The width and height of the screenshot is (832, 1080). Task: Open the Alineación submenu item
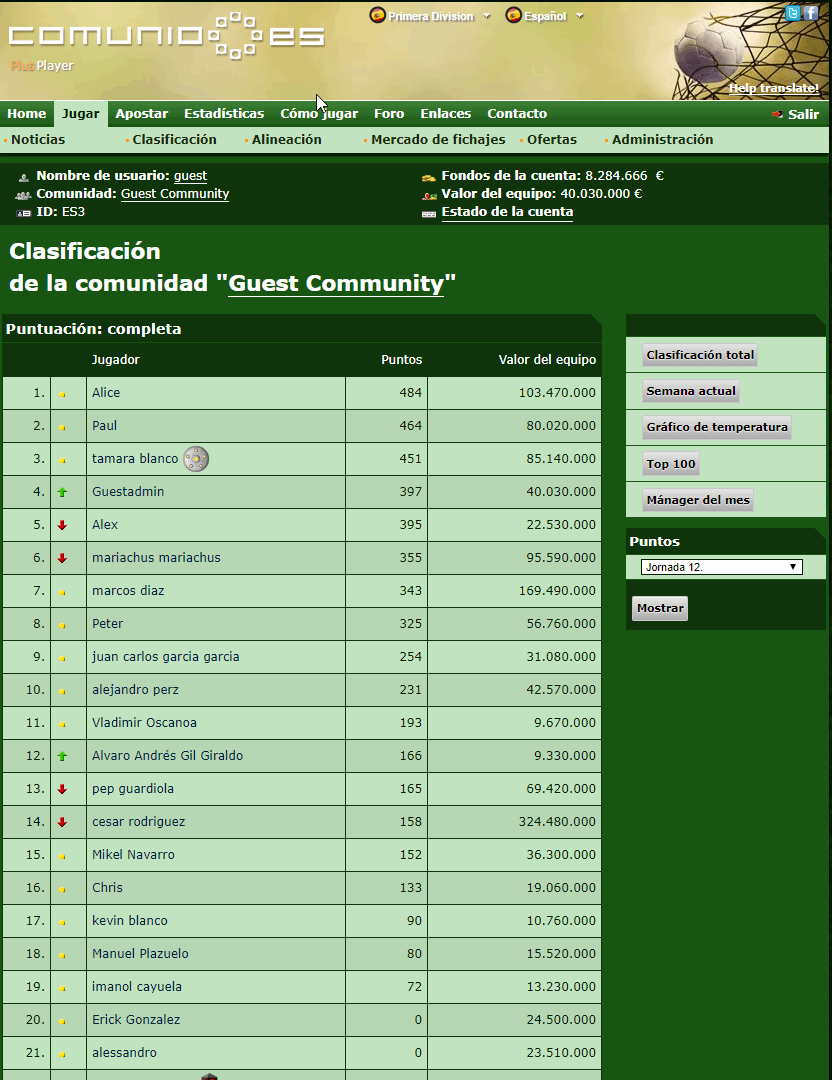pos(287,140)
